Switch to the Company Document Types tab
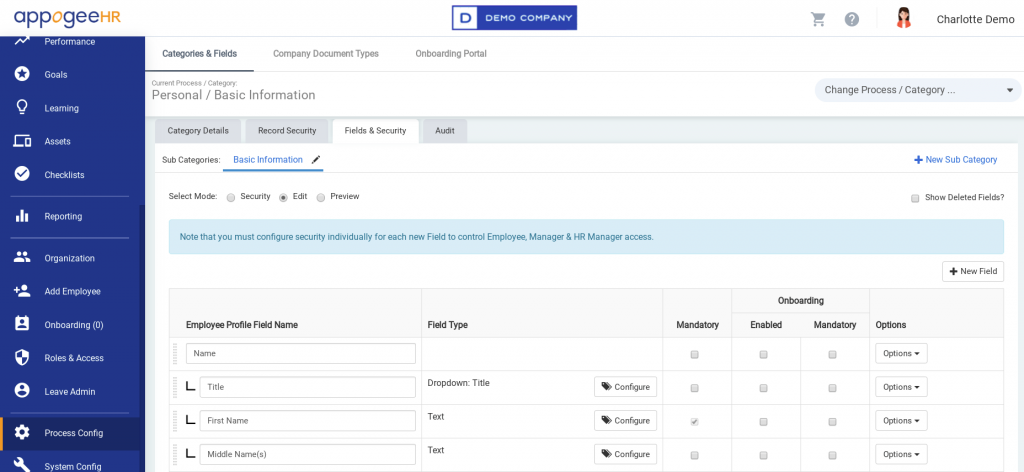 [x=326, y=54]
